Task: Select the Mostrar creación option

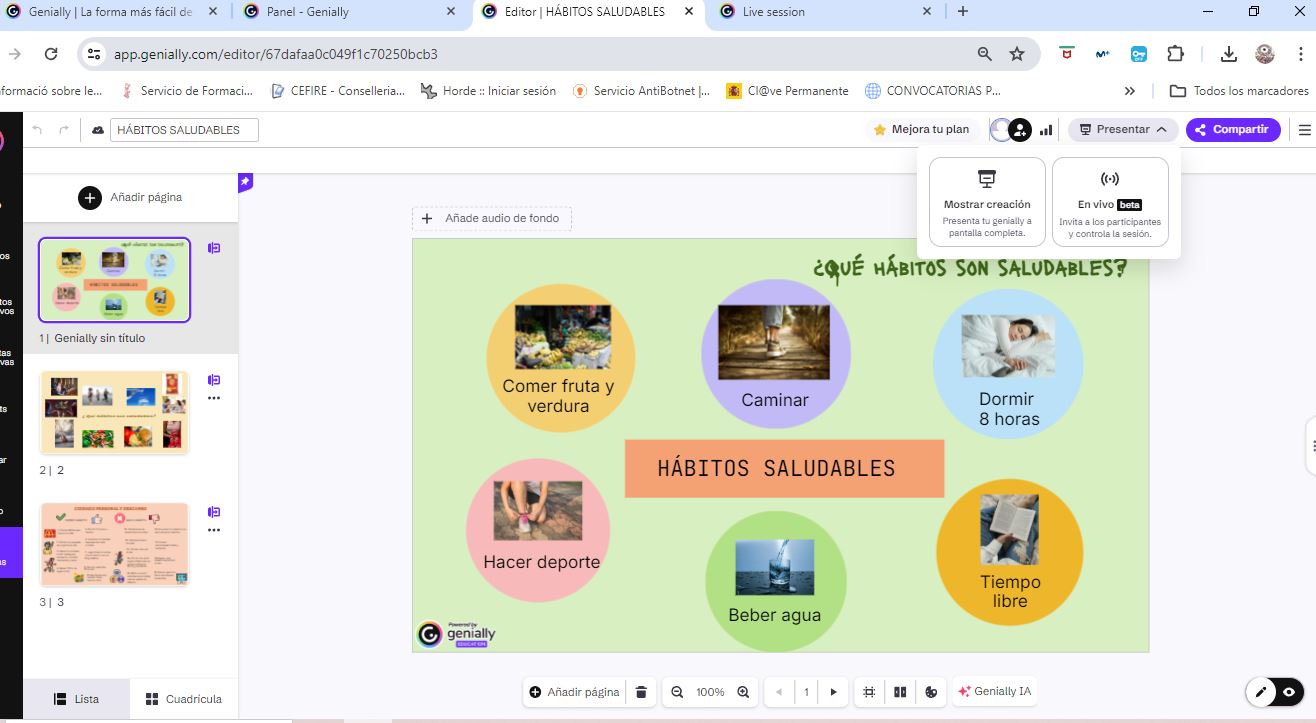Action: (x=987, y=201)
